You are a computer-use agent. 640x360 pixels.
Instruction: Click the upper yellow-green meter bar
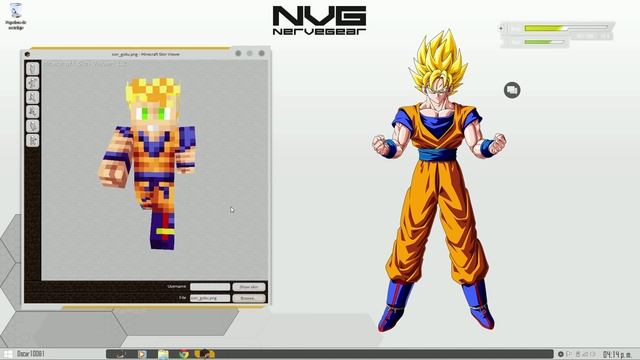(x=567, y=28)
